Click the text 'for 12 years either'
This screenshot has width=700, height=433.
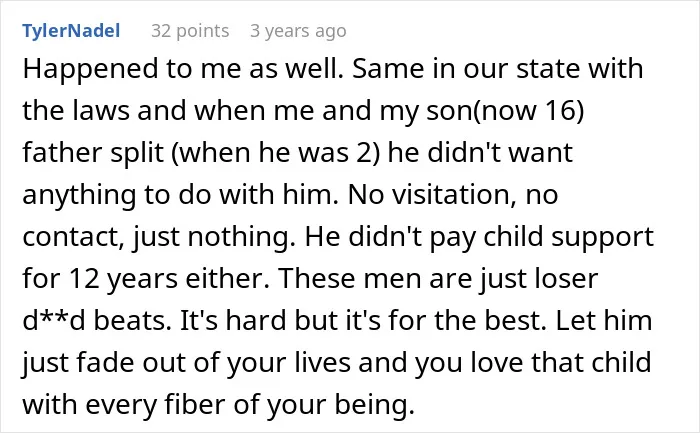tap(146, 279)
